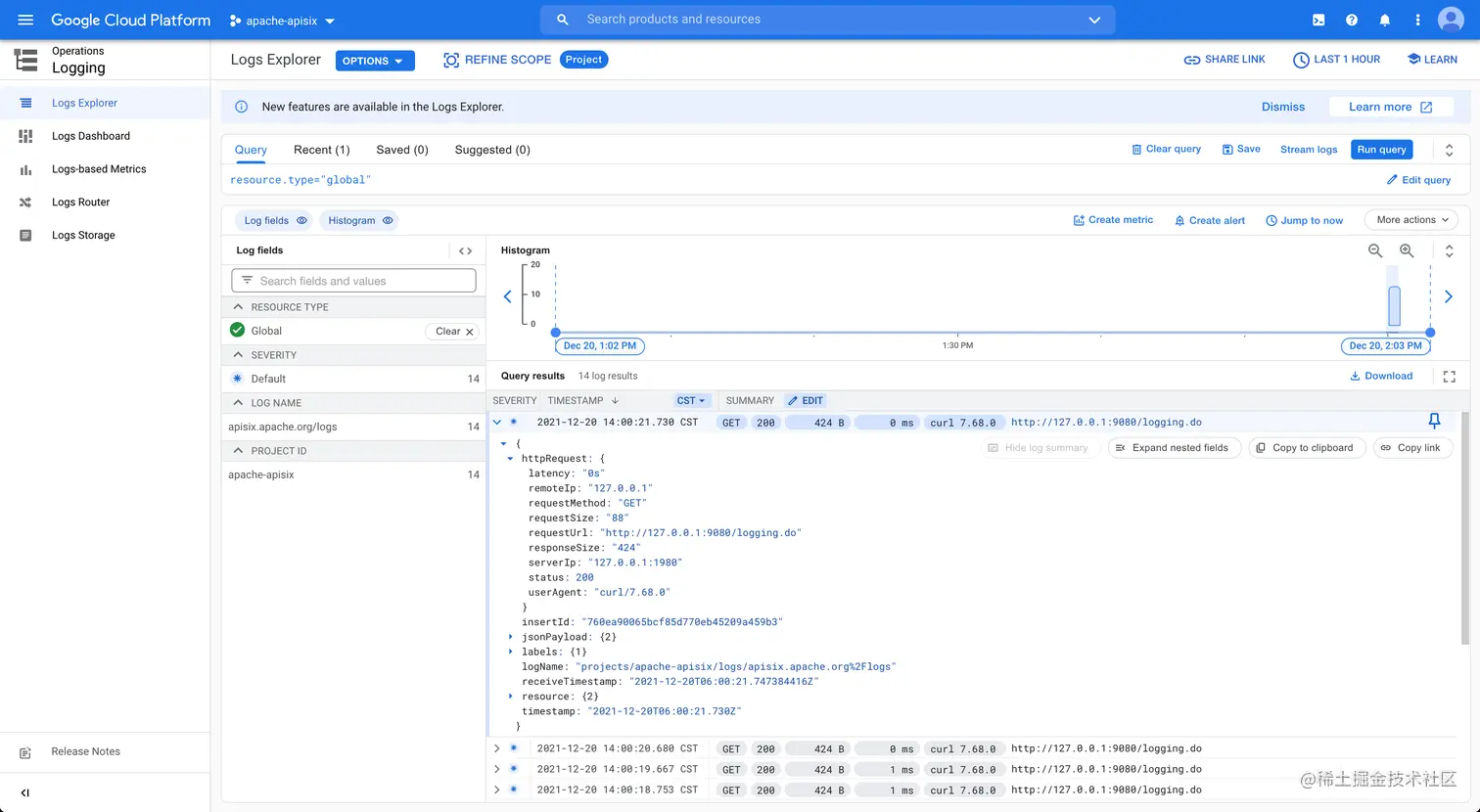
Task: Click the histogram end time handle
Action: [1430, 333]
